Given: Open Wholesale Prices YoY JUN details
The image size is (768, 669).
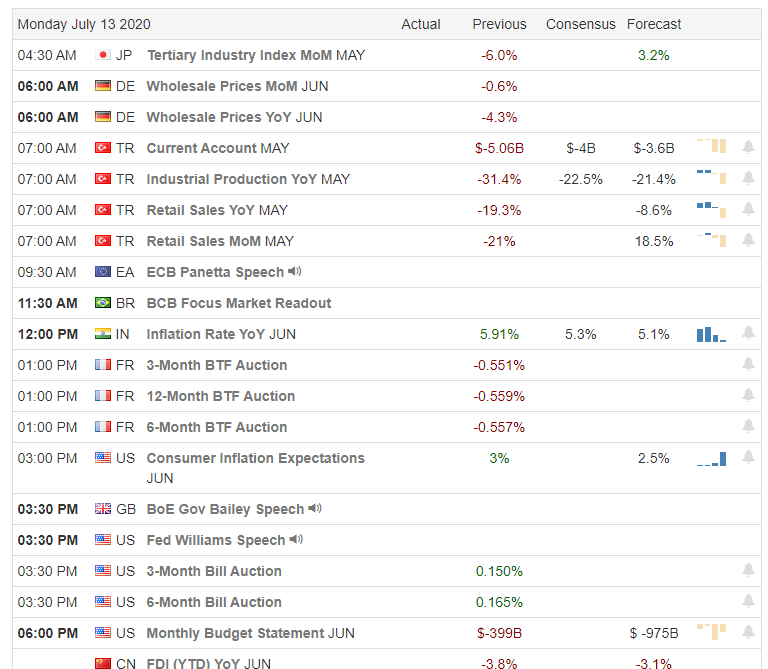Looking at the screenshot, I should point(234,117).
